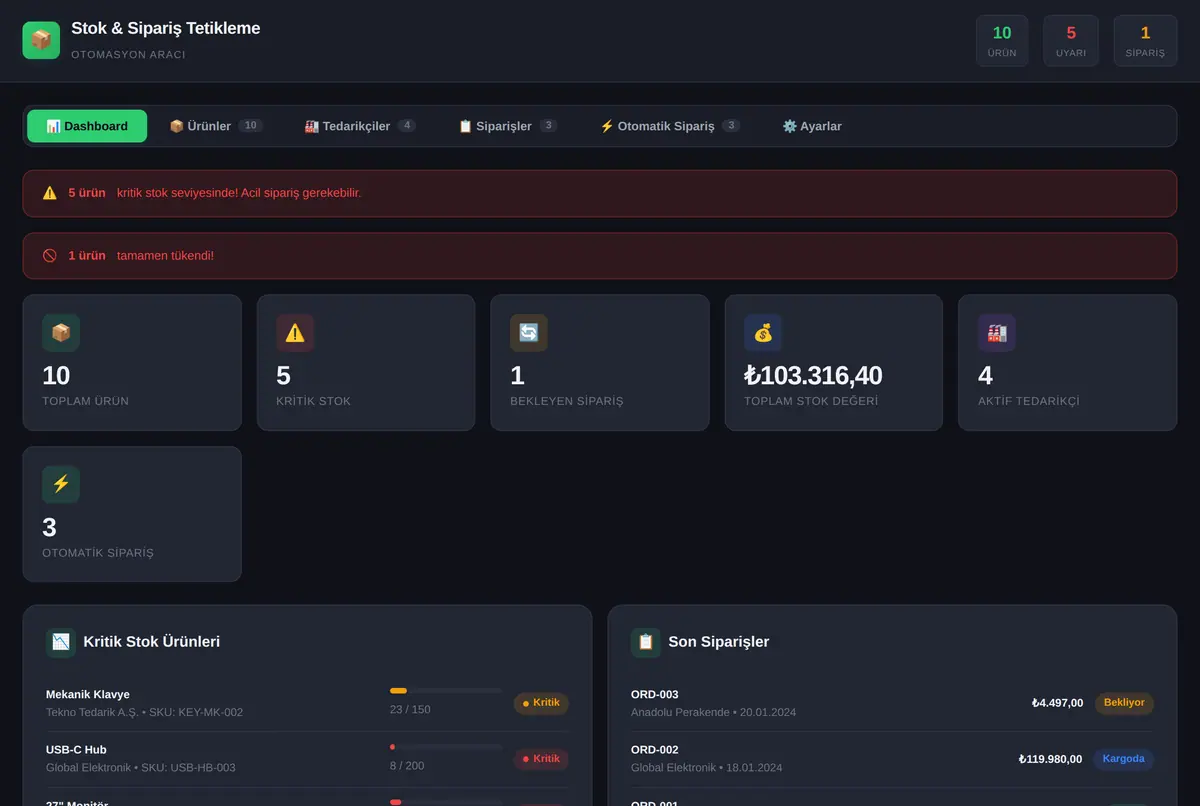
Task: Click the Kritik badge for Mekanik Klavye
Action: 541,703
